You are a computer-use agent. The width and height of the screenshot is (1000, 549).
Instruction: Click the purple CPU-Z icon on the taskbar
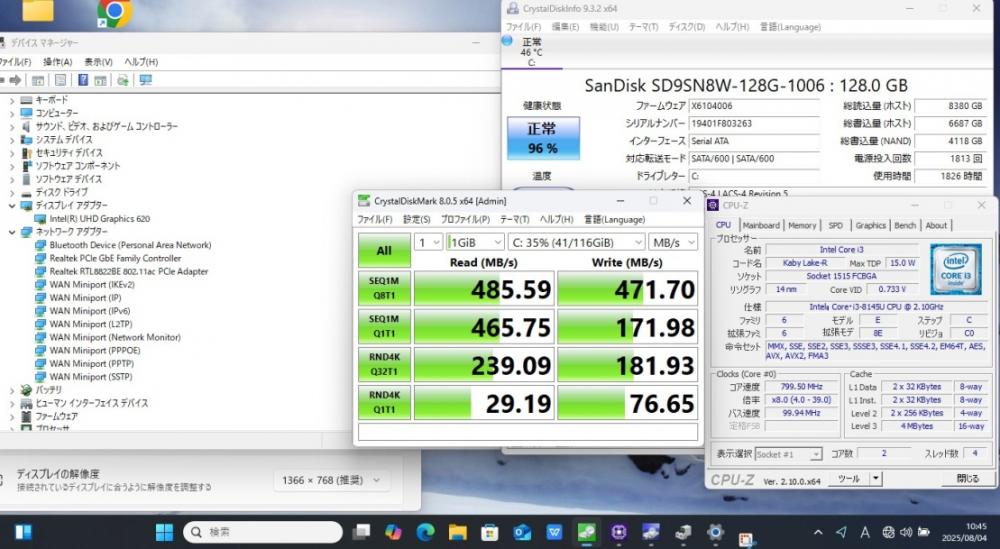[x=618, y=532]
